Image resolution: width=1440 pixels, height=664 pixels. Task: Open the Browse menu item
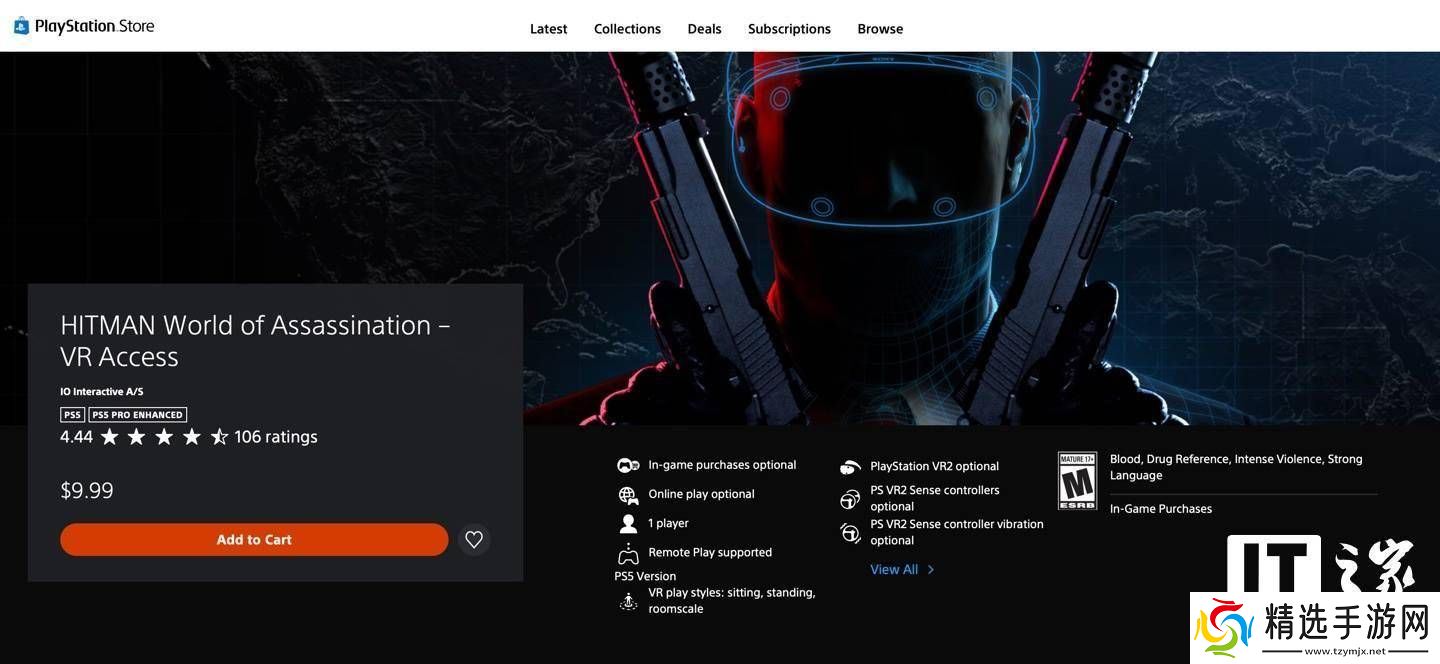click(880, 29)
